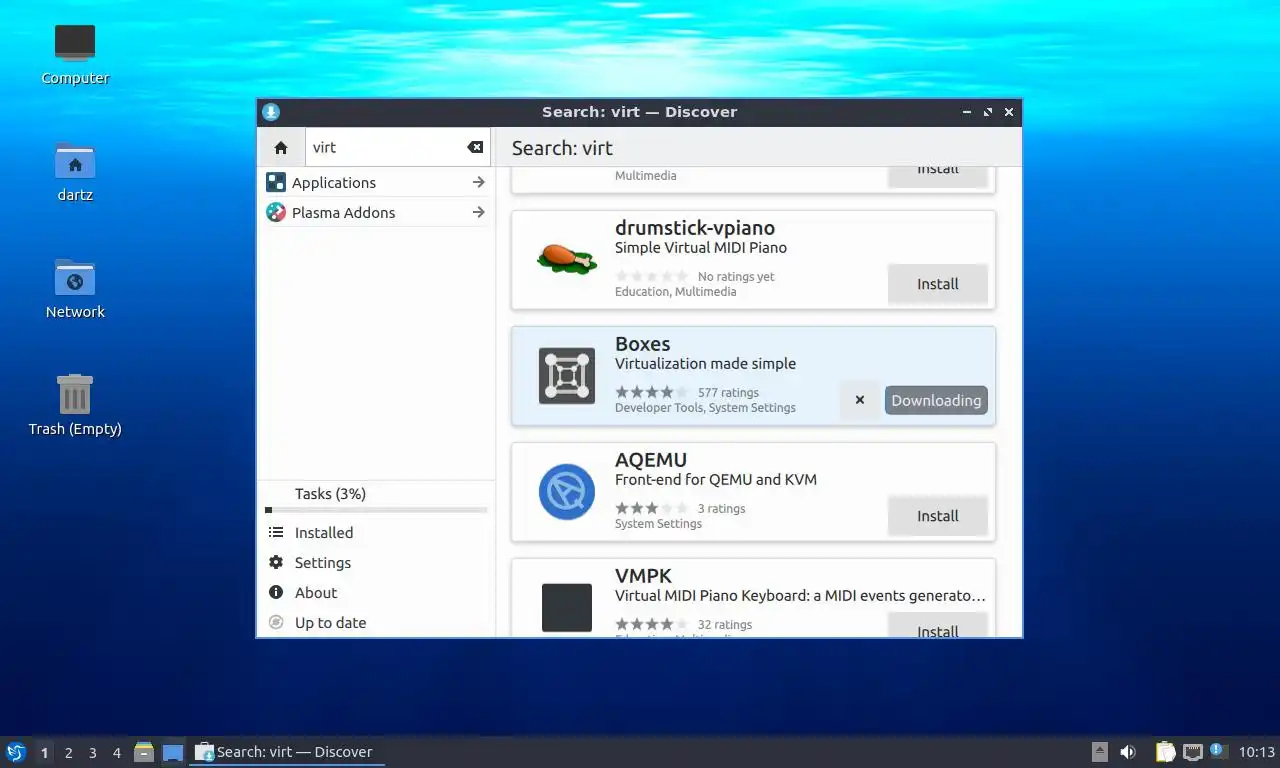The image size is (1280, 768).
Task: Open the Trash desktop icon
Action: (x=75, y=394)
